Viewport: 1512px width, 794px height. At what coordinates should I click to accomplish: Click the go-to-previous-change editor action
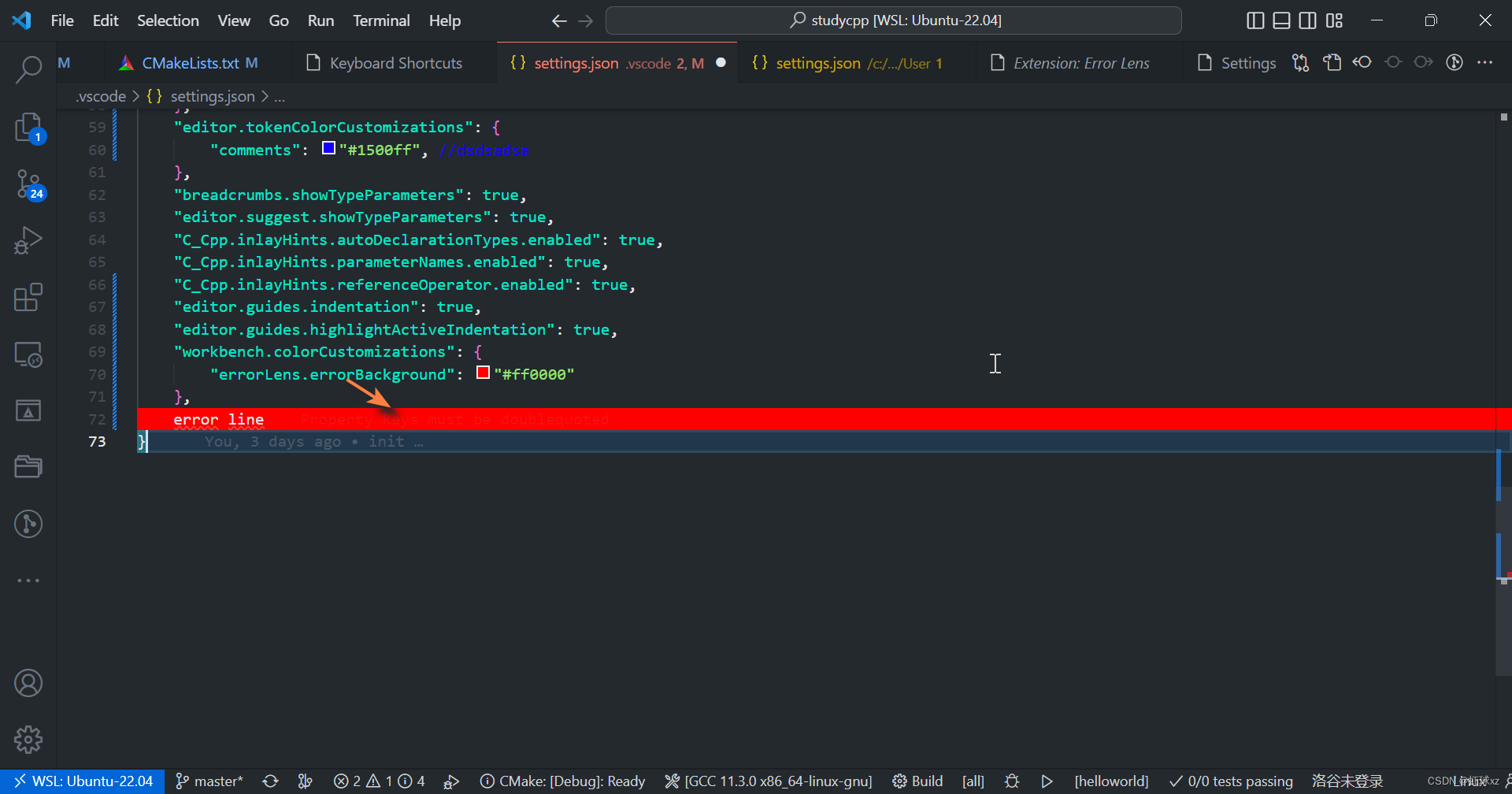pyautogui.click(x=1362, y=63)
